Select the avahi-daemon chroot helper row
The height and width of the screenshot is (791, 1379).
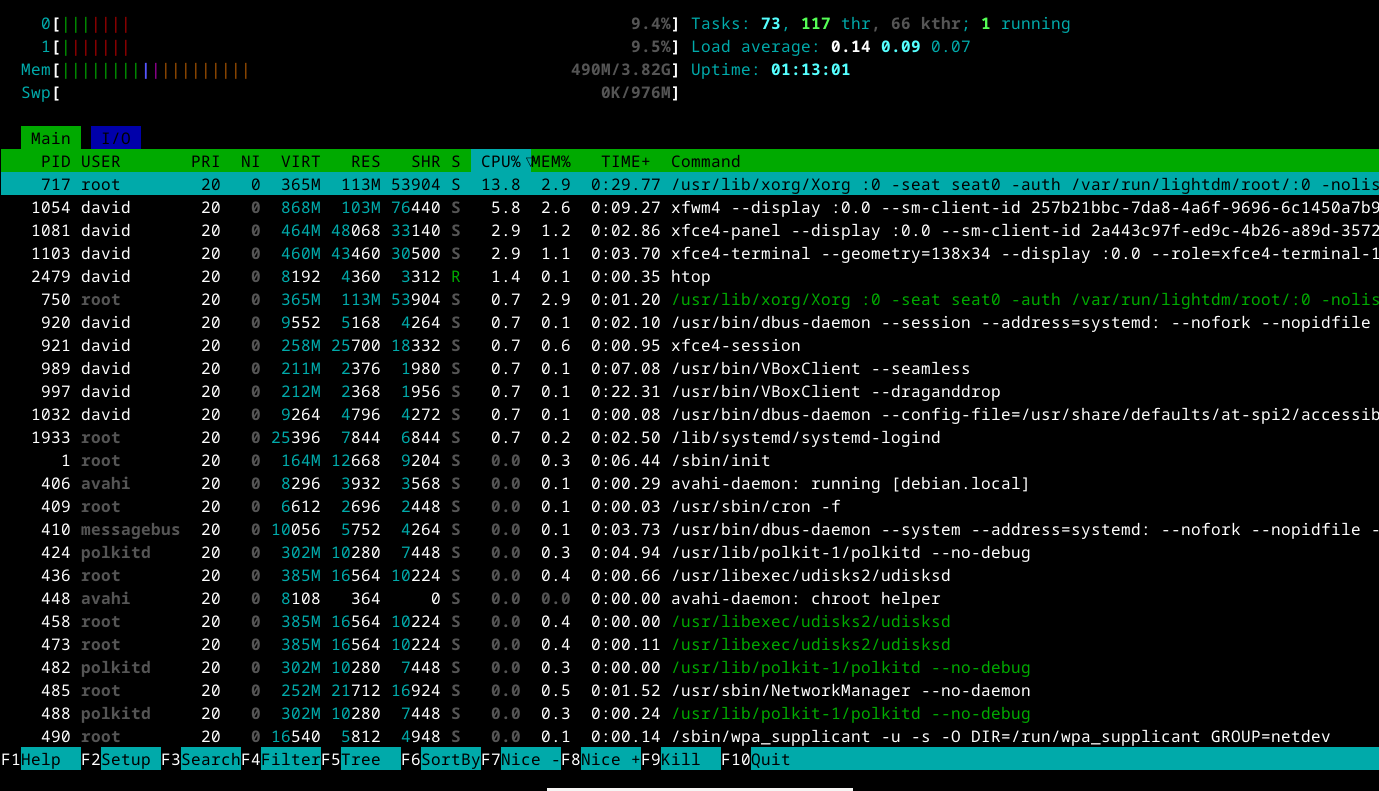point(689,598)
